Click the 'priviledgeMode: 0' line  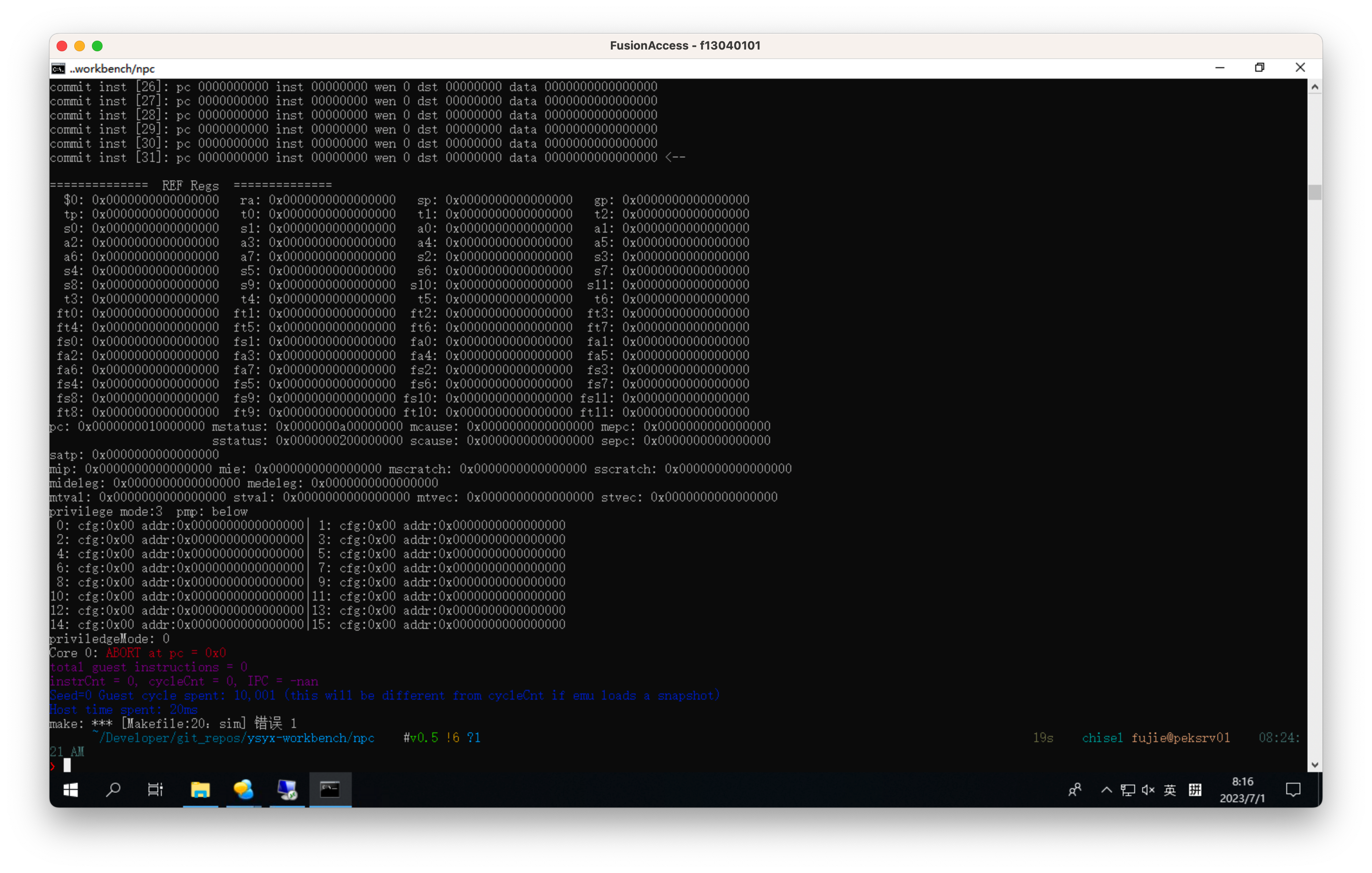[x=109, y=639]
